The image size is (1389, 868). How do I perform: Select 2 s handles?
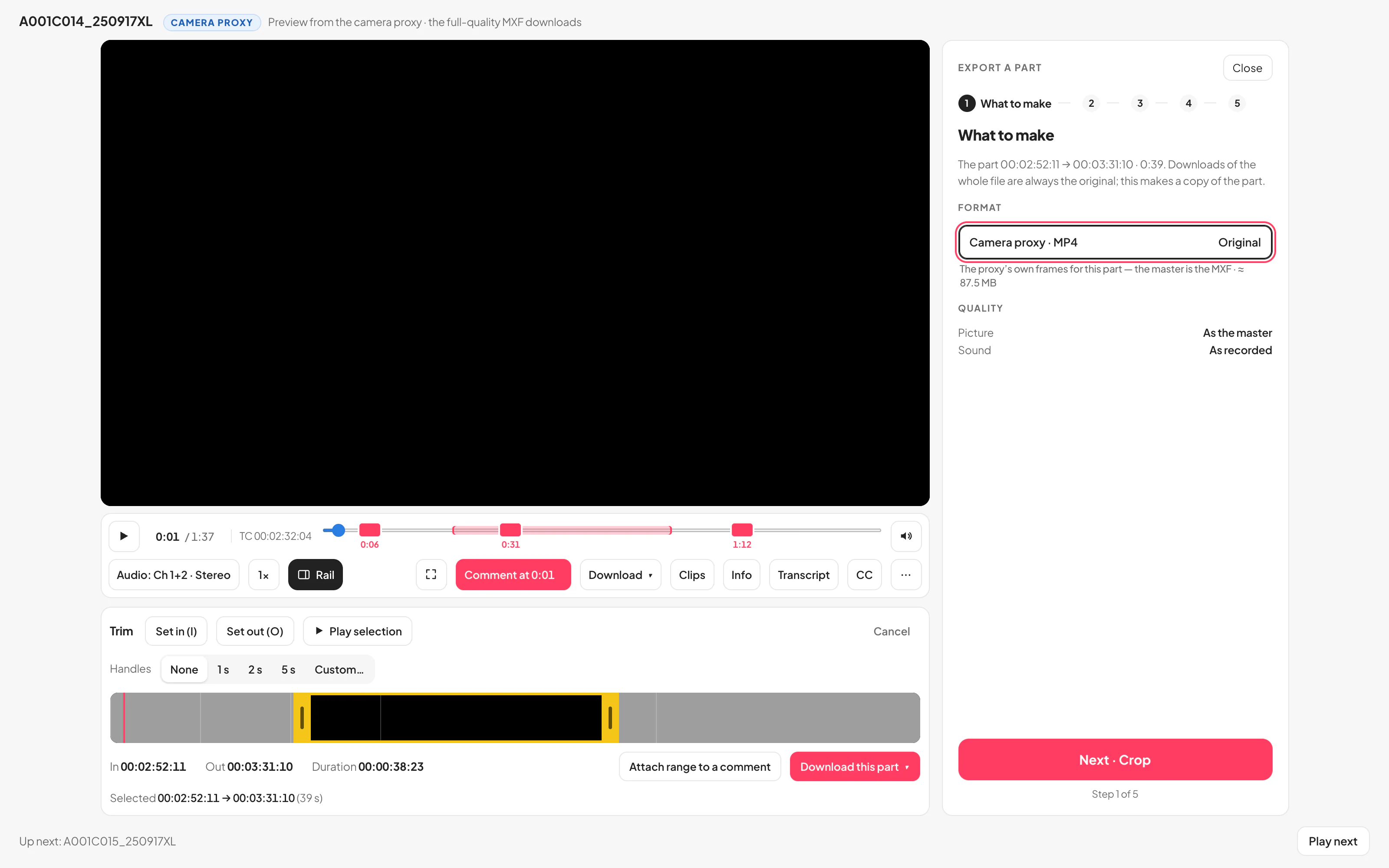[255, 669]
